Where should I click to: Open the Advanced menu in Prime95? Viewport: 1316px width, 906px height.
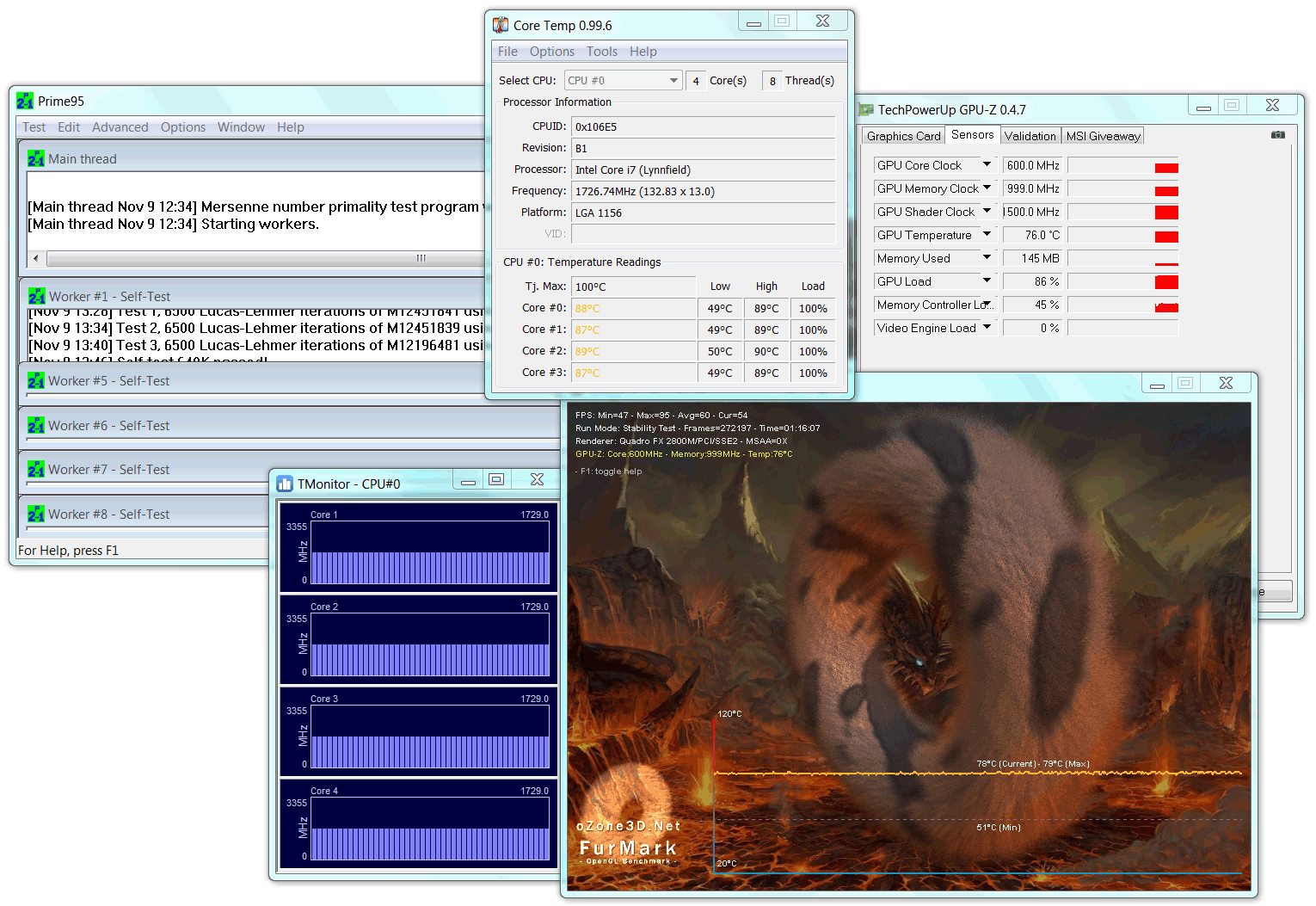(x=120, y=127)
